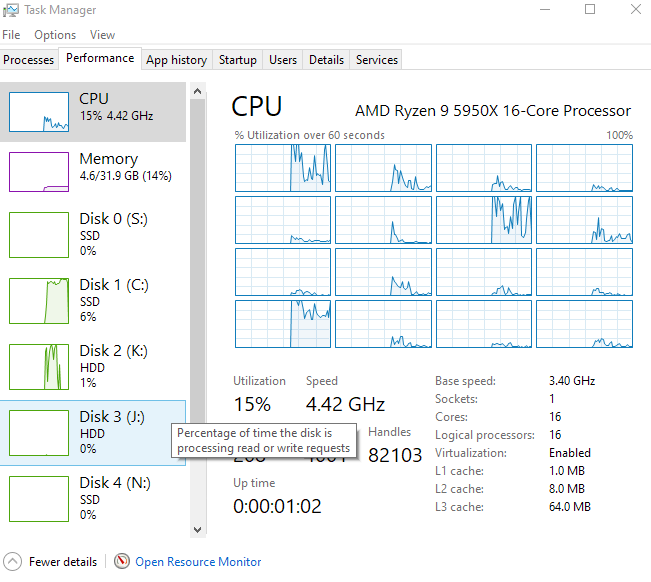Viewport: 651px width, 582px height.
Task: Select the Disk 0 (S:) graph thumbnail
Action: (x=39, y=235)
